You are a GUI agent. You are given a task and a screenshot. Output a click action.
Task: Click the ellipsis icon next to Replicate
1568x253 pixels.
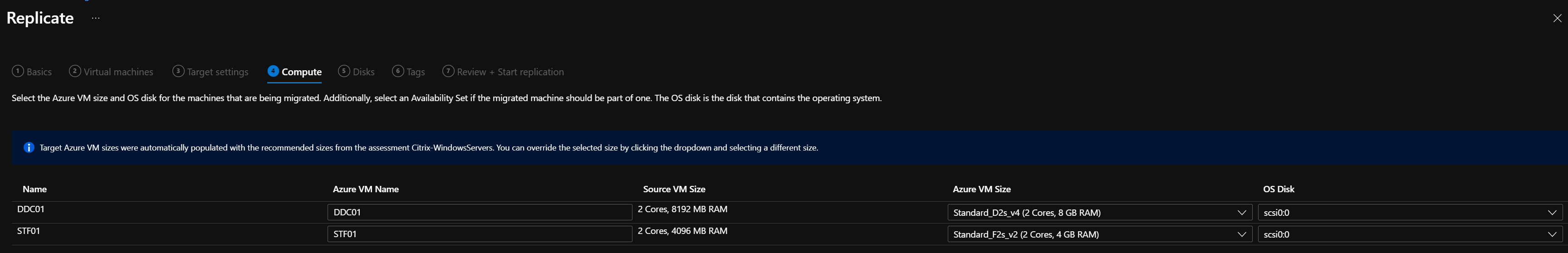[96, 18]
